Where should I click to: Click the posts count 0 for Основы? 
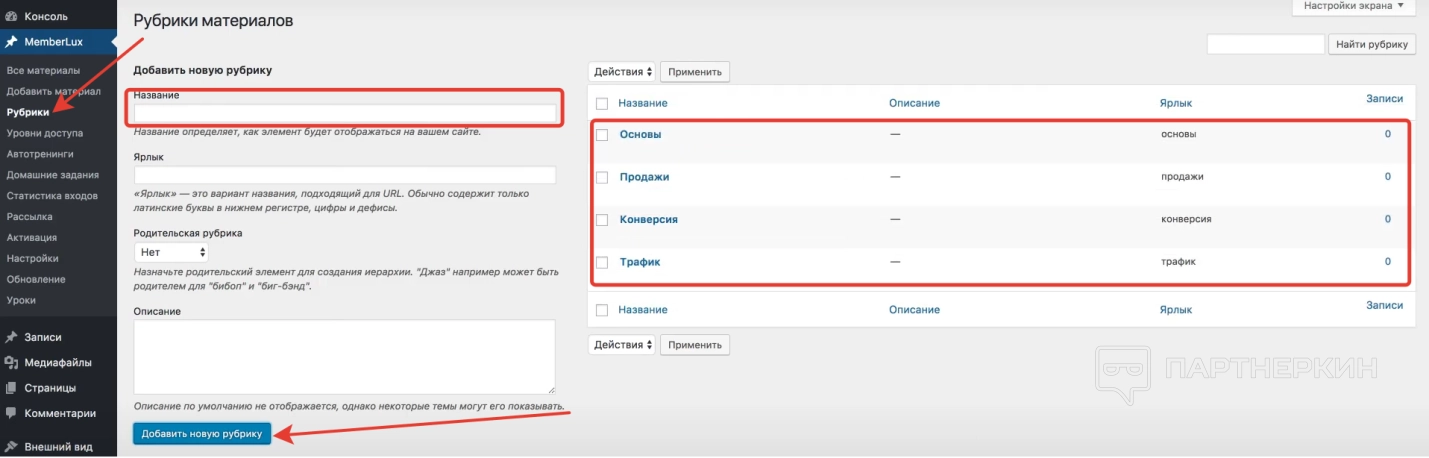click(x=1387, y=134)
